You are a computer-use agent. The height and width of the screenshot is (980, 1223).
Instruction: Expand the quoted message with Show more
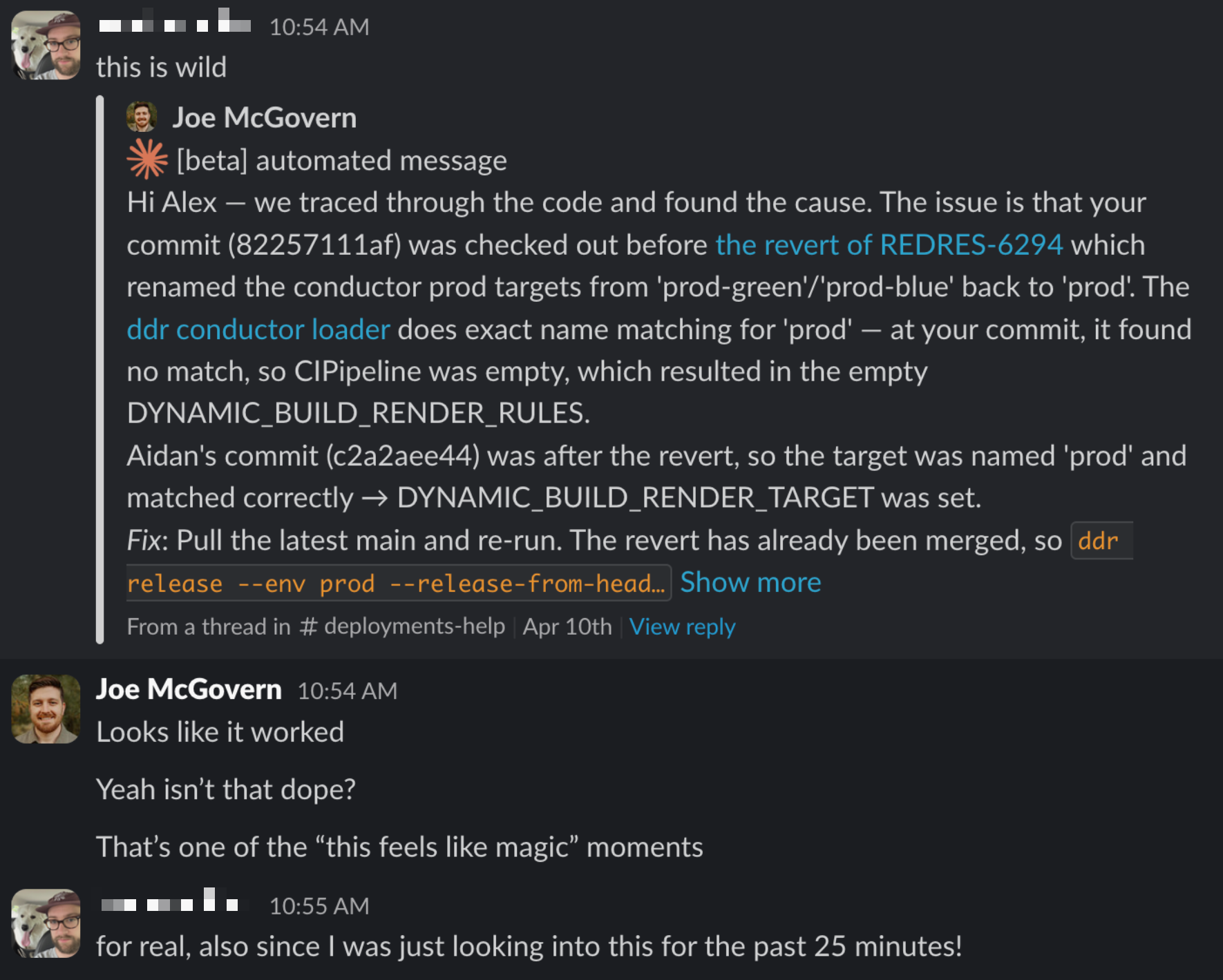coord(750,582)
